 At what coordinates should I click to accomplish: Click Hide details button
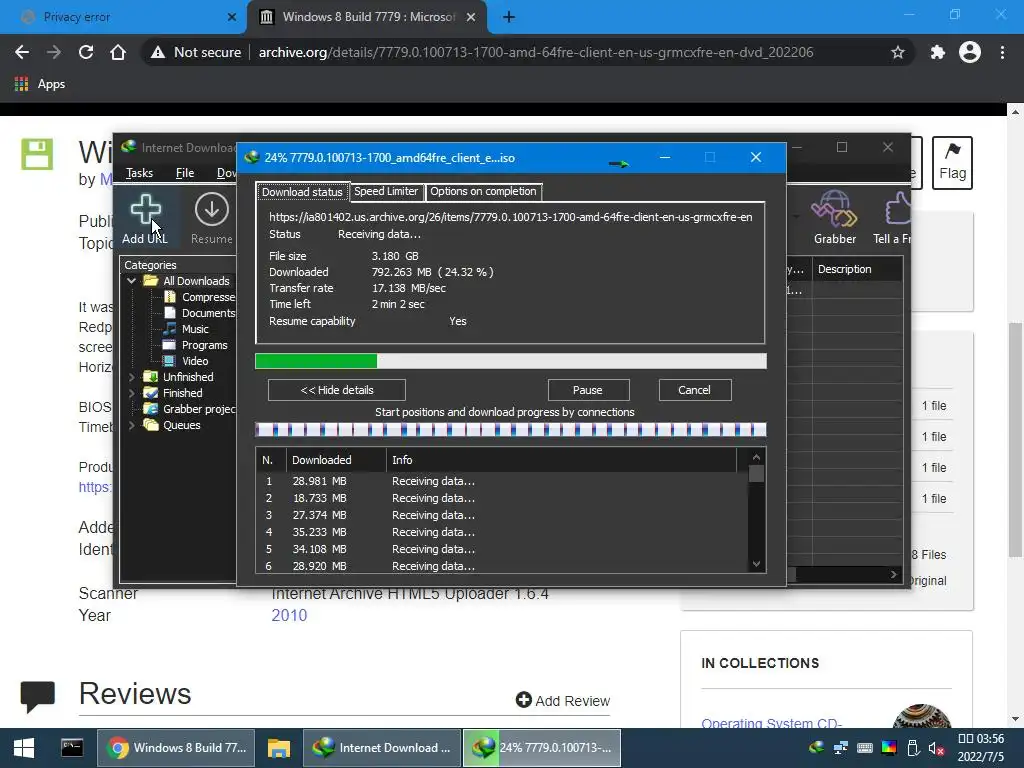pyautogui.click(x=337, y=390)
